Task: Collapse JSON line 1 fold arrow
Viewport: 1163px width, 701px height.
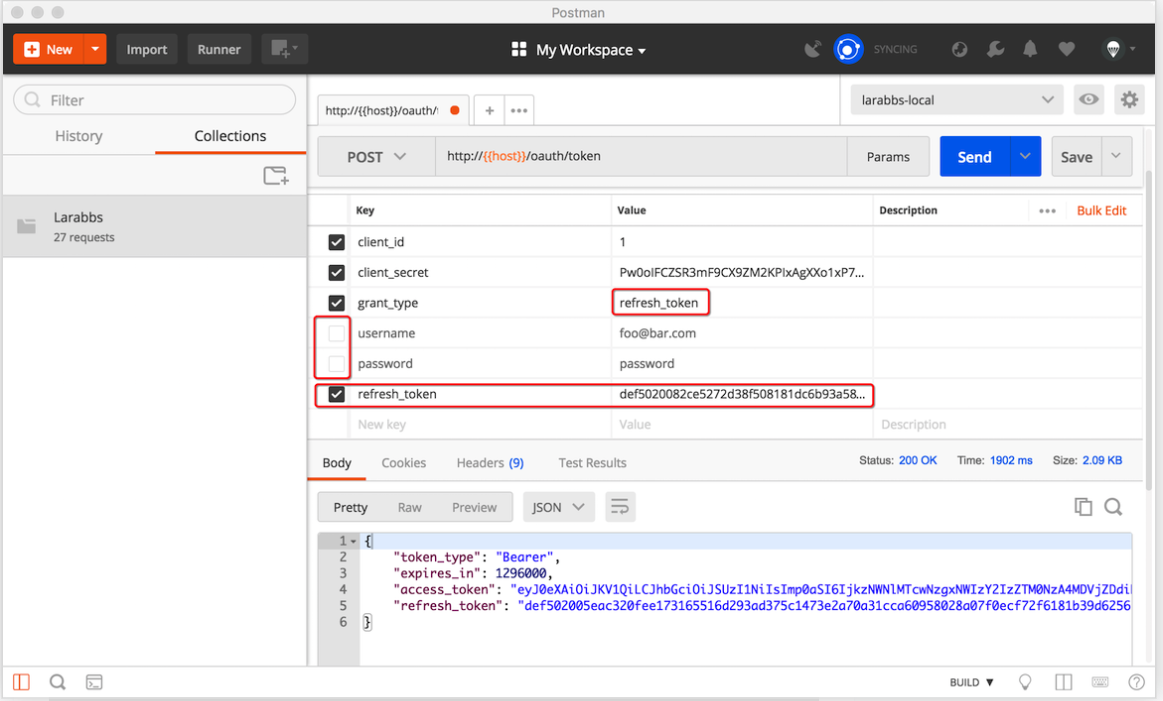Action: [354, 542]
